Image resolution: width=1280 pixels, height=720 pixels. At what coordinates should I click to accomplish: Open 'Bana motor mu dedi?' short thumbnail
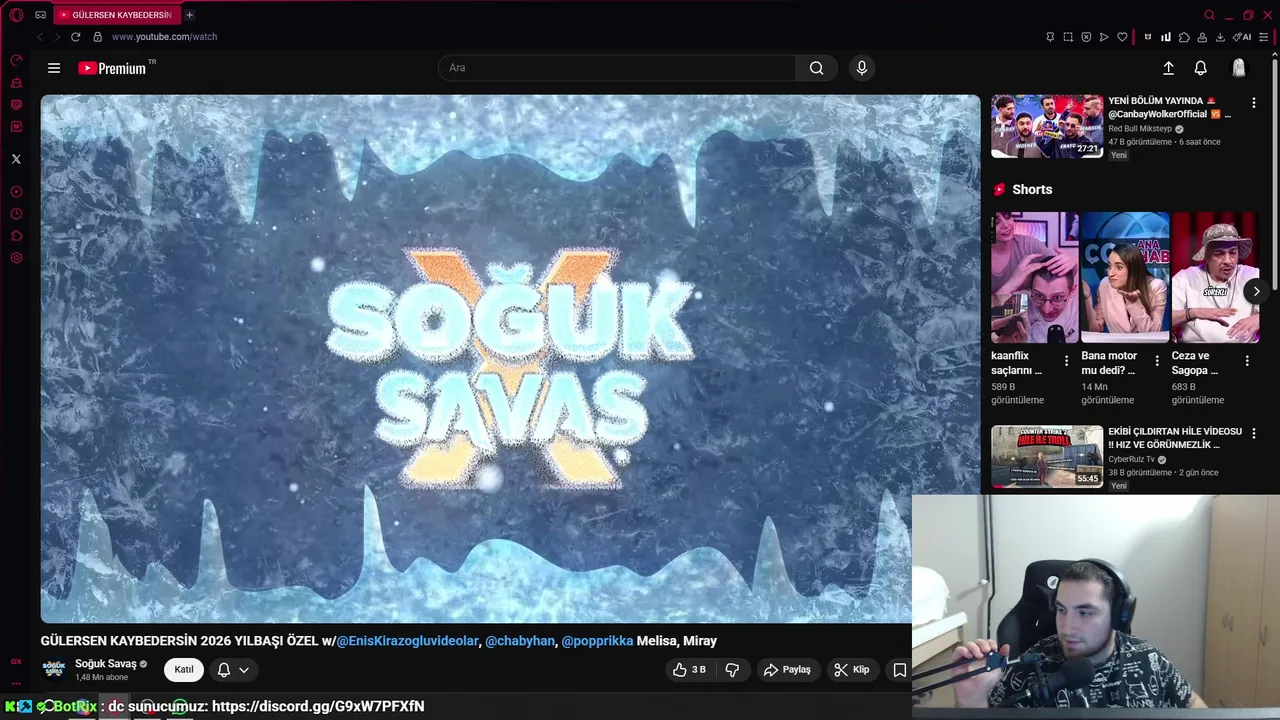(x=1125, y=277)
